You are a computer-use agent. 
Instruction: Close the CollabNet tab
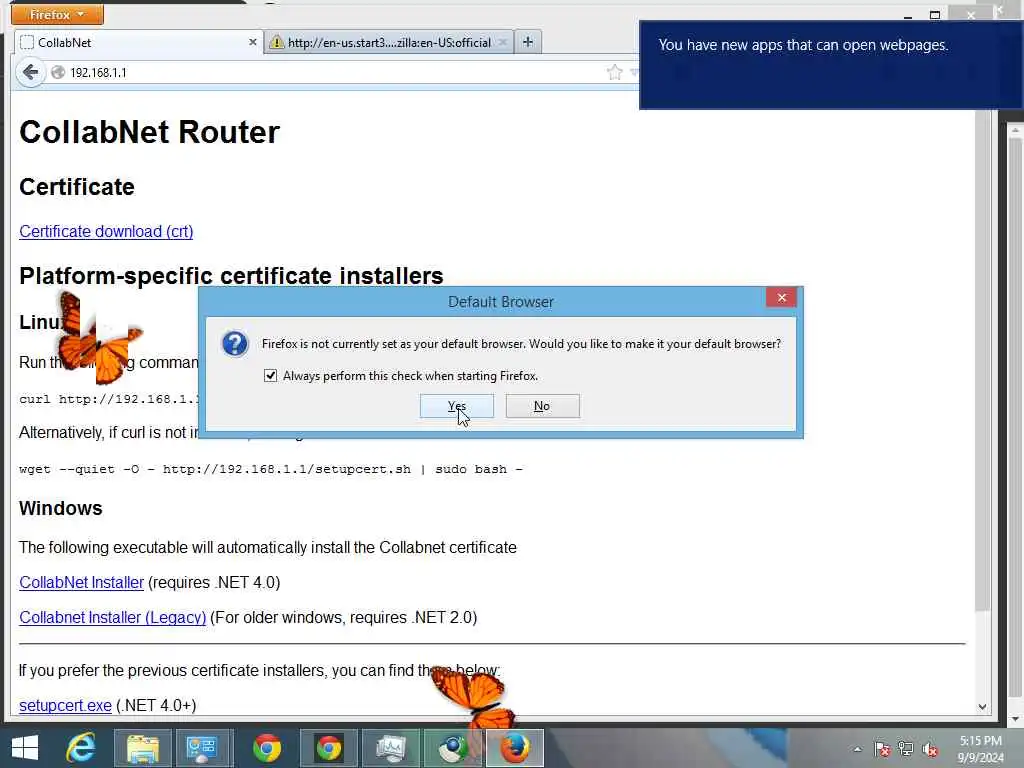click(253, 42)
